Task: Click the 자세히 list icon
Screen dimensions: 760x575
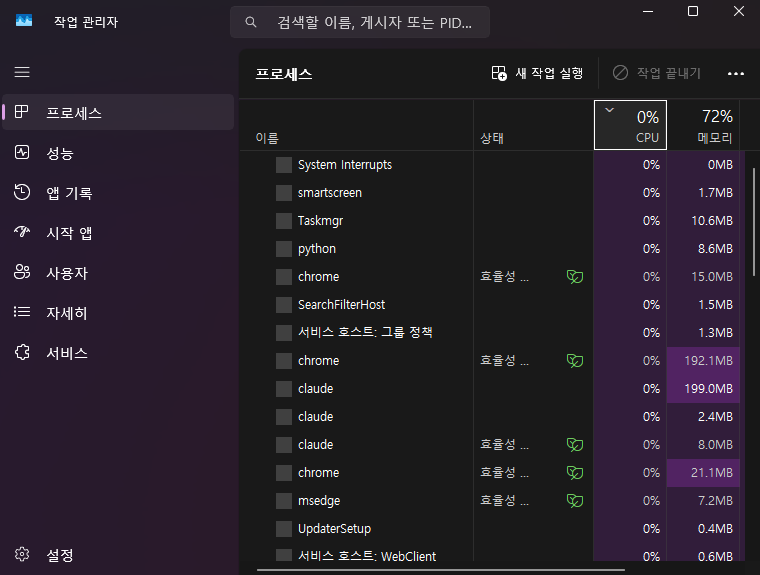Action: pyautogui.click(x=22, y=312)
